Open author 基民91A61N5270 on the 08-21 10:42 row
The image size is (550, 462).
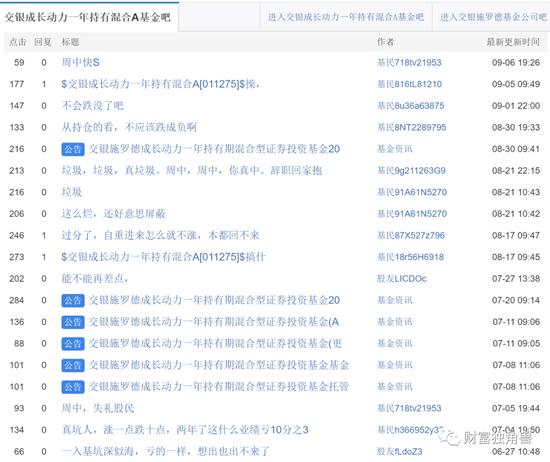pyautogui.click(x=412, y=214)
